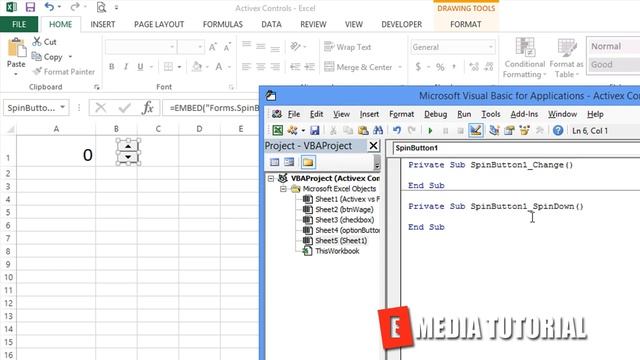The height and width of the screenshot is (360, 640).
Task: Click View Object icon in Project panel
Action: click(x=289, y=162)
